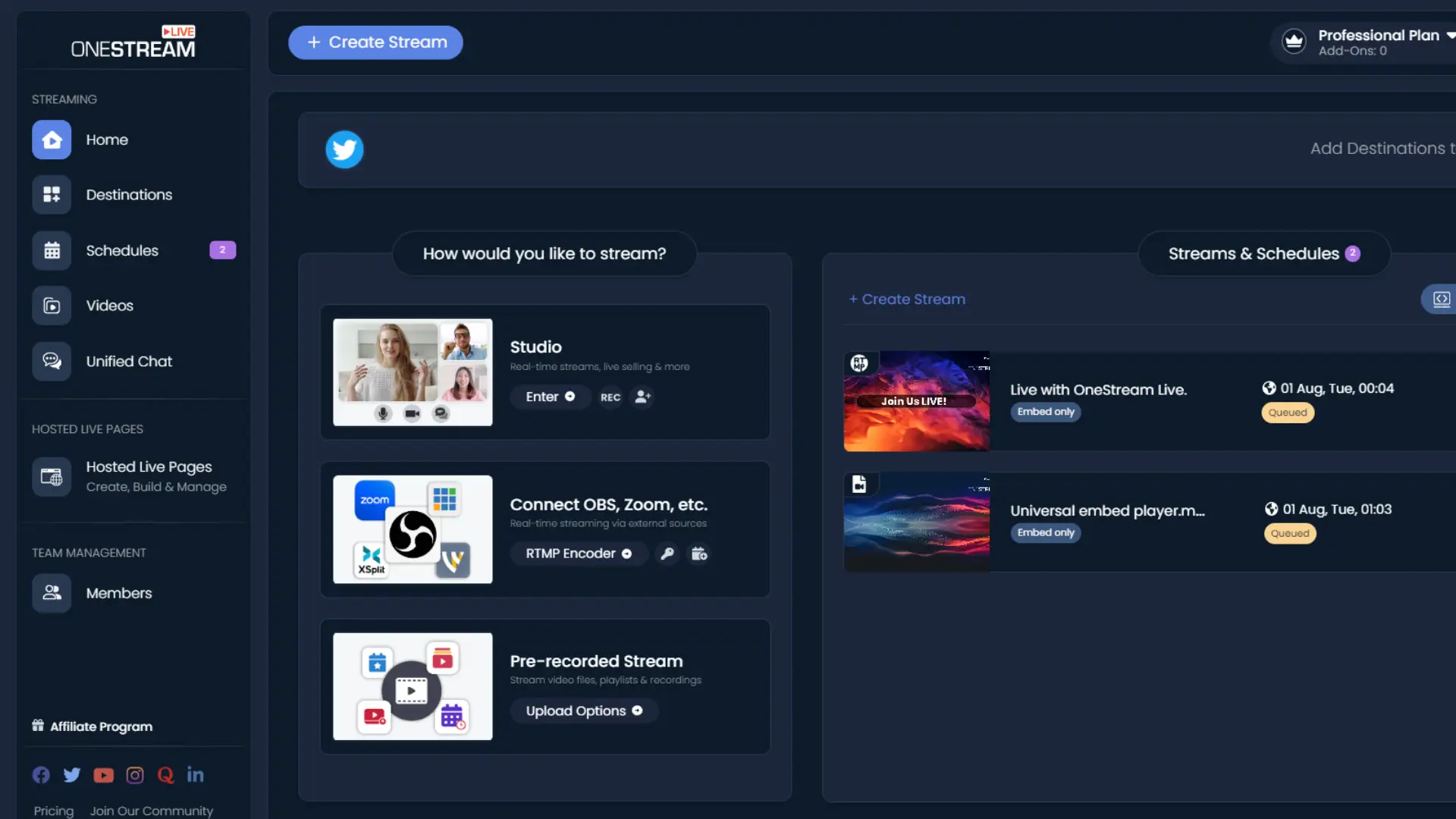Open the YouTube social icon in sidebar footer
The width and height of the screenshot is (1456, 819).
[103, 775]
